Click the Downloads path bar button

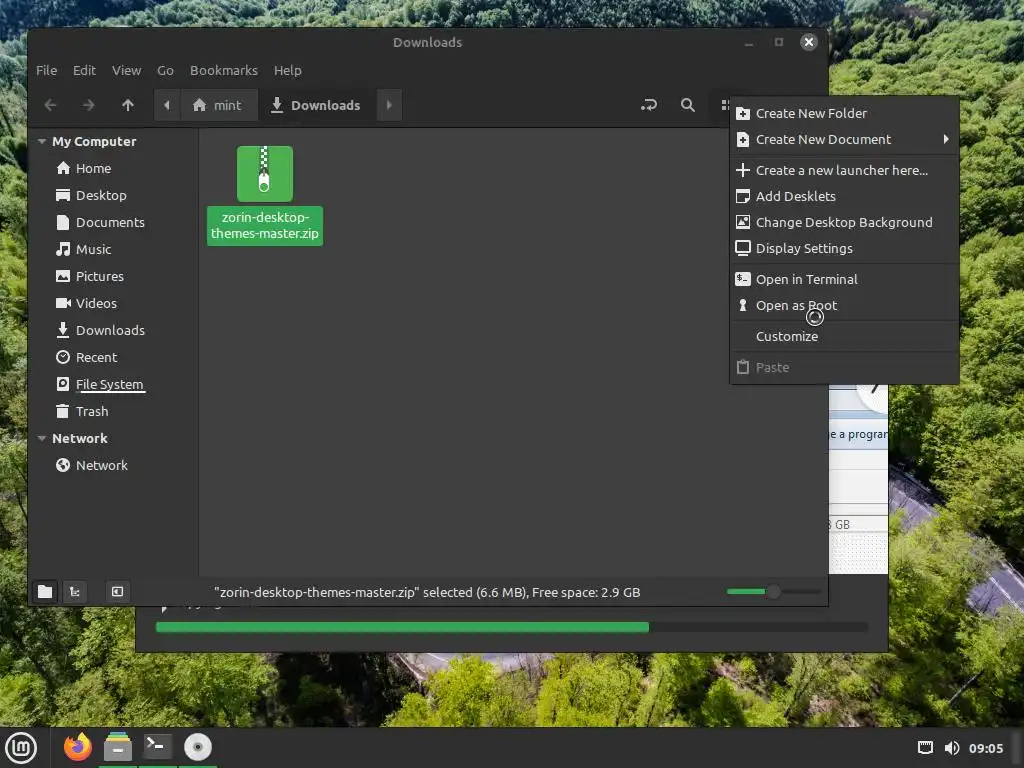[x=317, y=105]
